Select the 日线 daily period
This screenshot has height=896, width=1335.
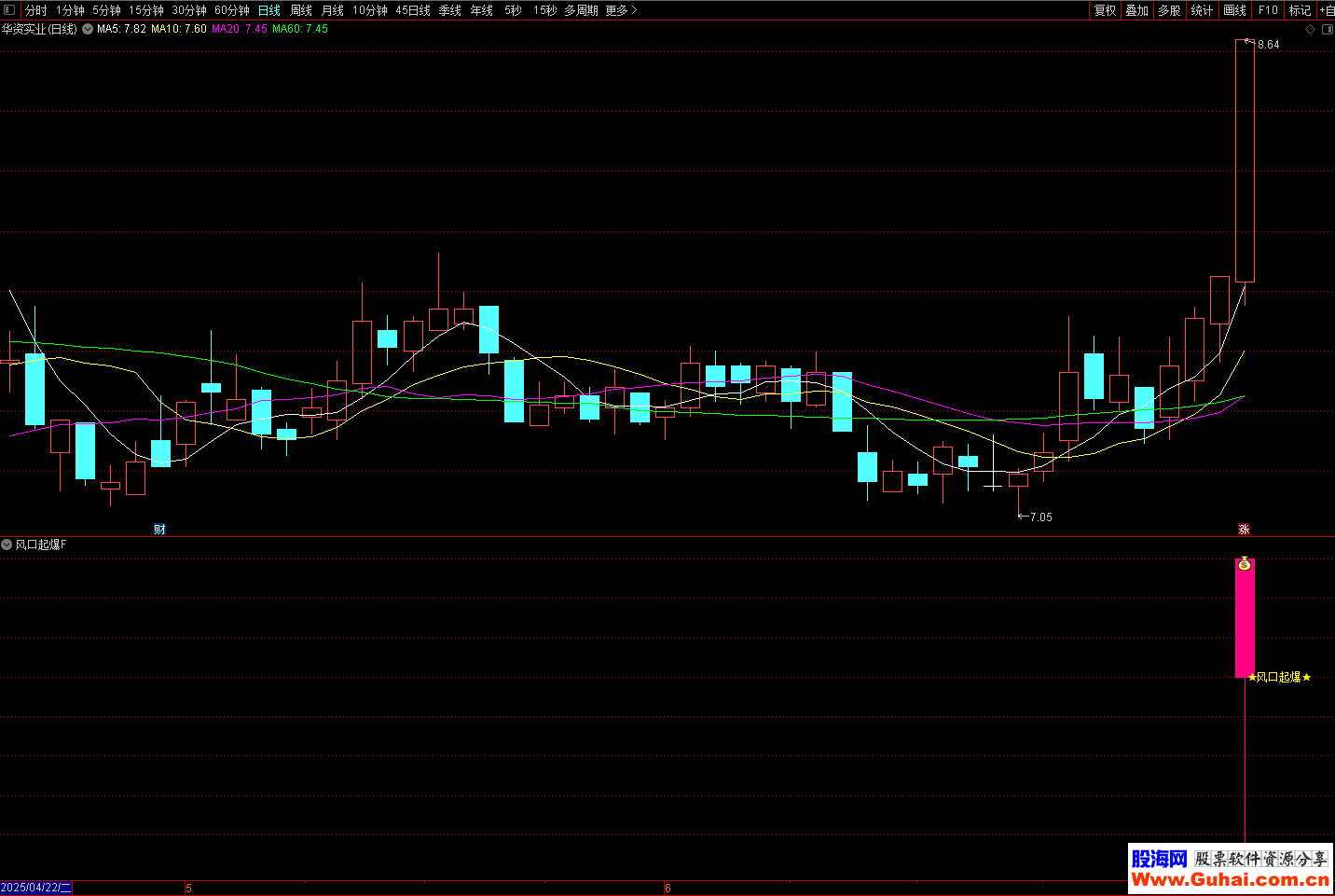(269, 10)
